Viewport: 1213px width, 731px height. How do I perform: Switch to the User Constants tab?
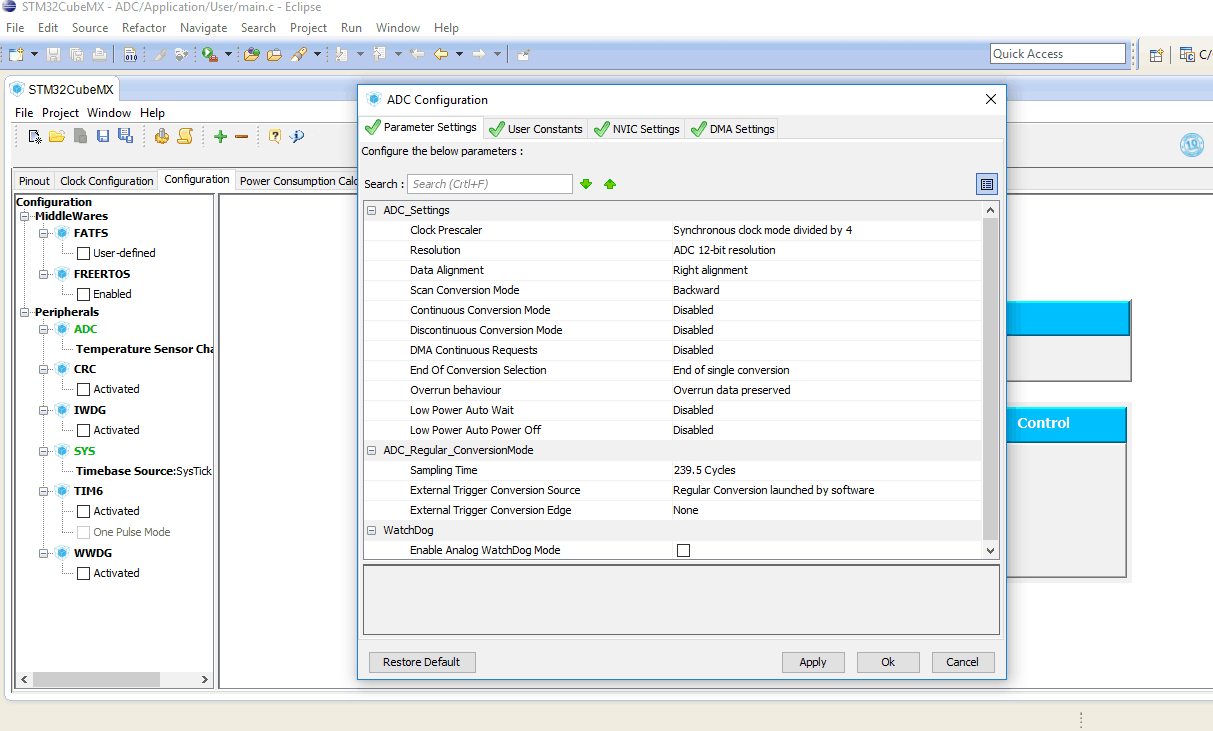click(536, 129)
